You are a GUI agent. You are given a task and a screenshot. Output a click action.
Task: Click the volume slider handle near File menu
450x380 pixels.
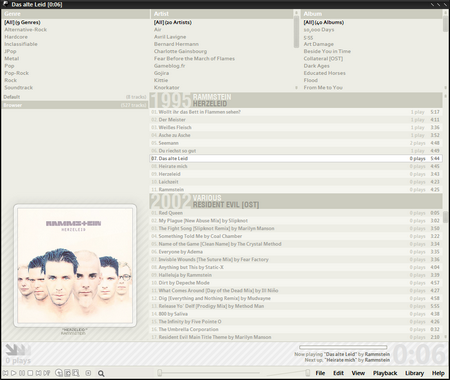(x=307, y=372)
